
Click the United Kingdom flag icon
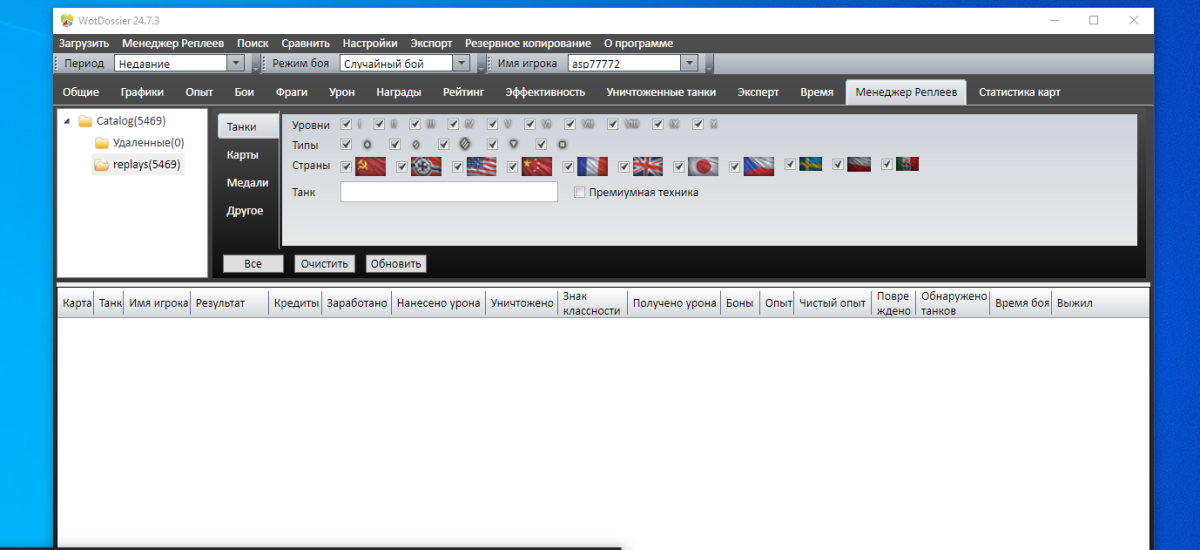648,166
